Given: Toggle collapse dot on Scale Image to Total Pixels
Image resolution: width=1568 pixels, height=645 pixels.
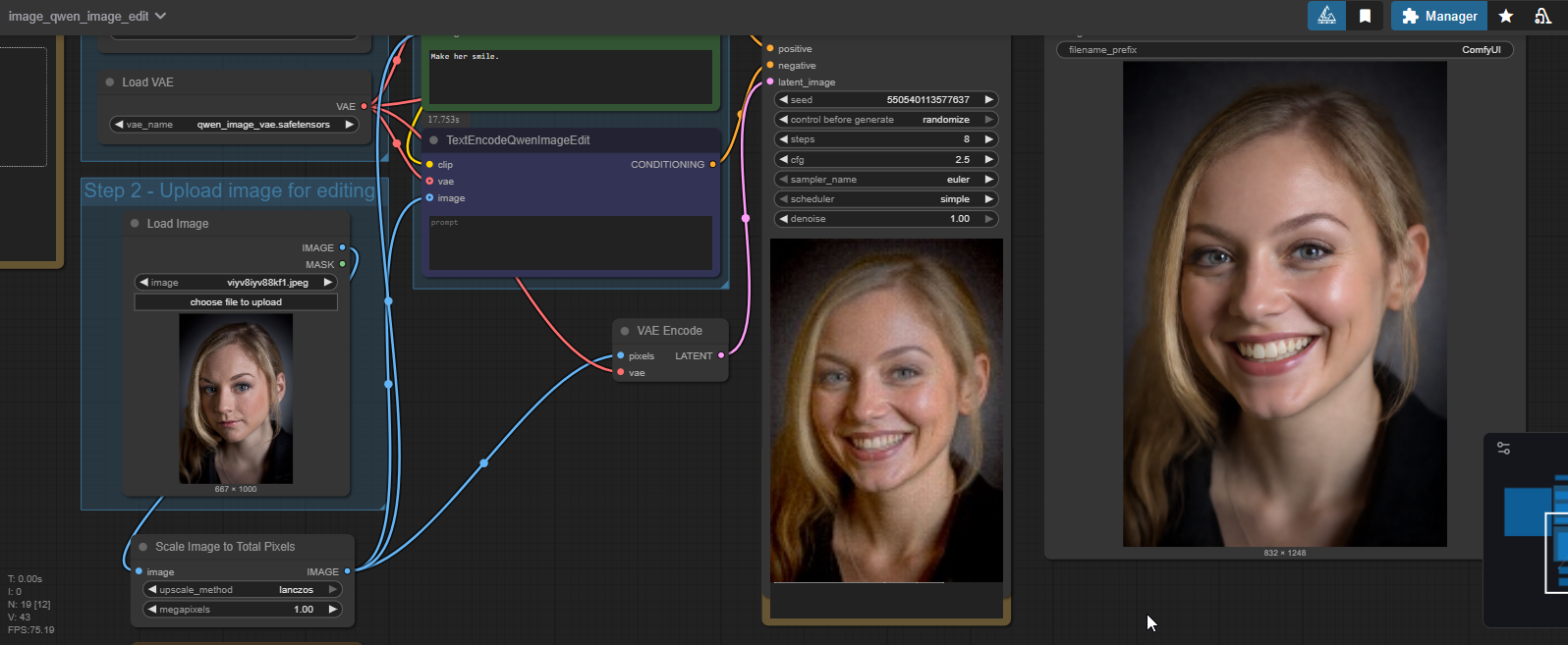Looking at the screenshot, I should (143, 547).
